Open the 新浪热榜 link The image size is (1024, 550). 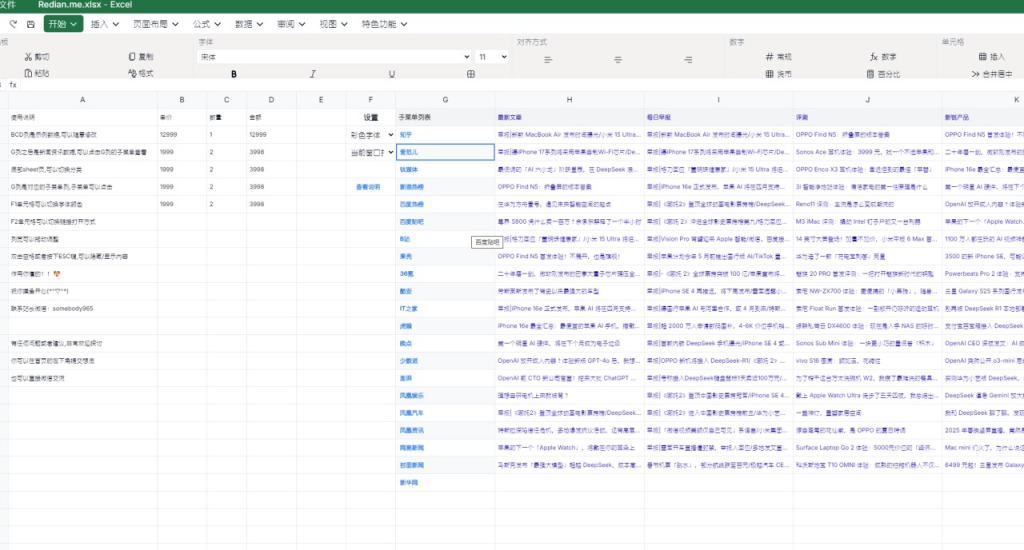coord(411,187)
